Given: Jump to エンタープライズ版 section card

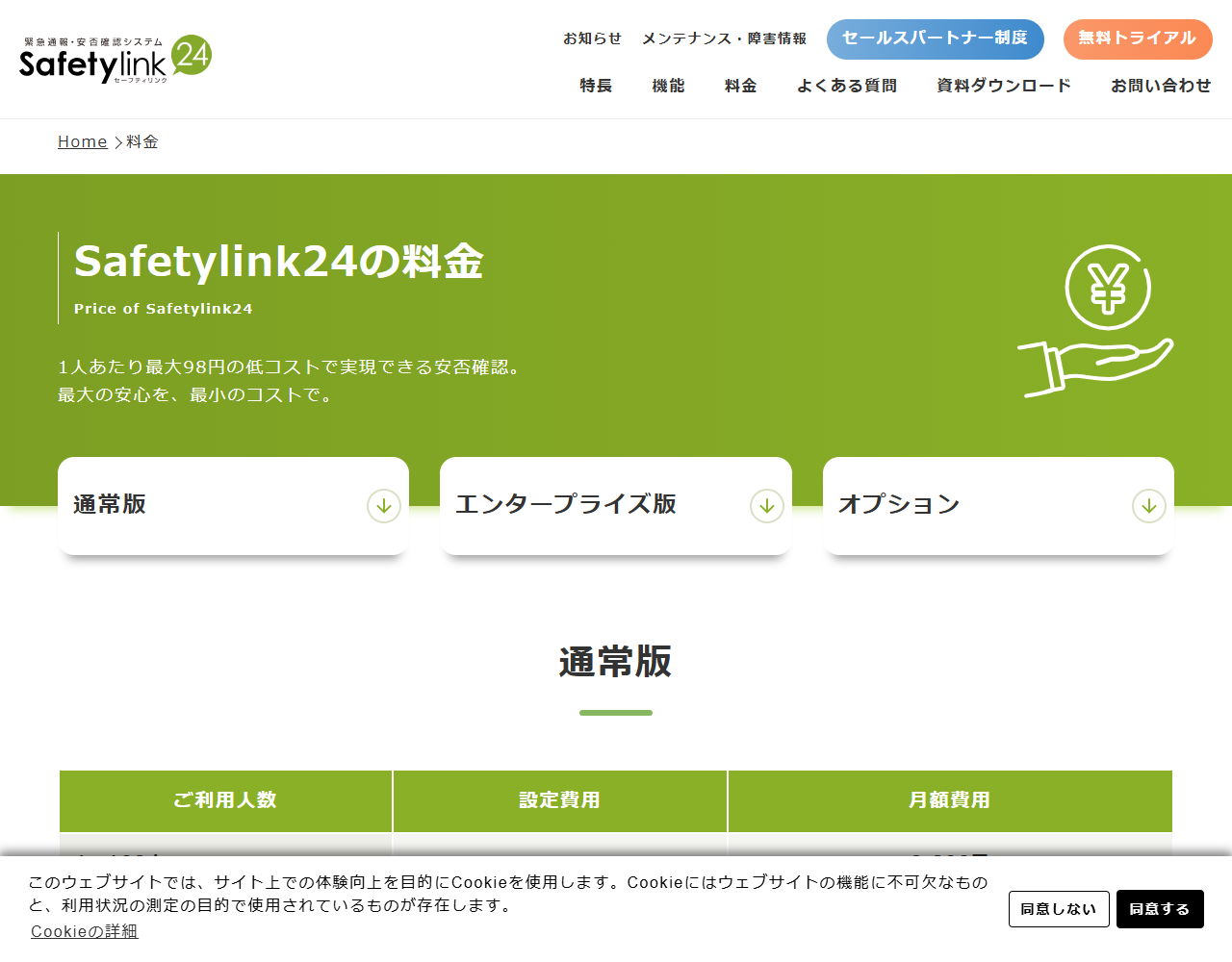Looking at the screenshot, I should point(616,506).
